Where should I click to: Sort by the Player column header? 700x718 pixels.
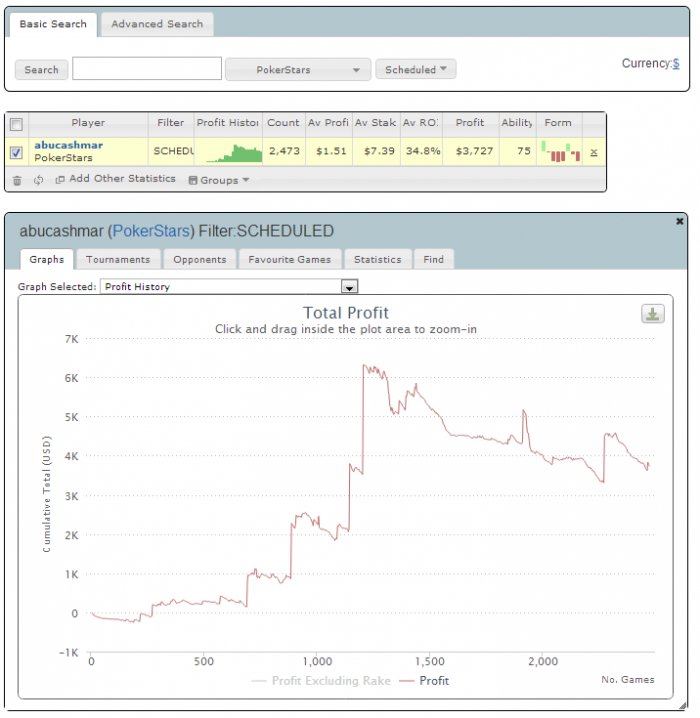(88, 123)
